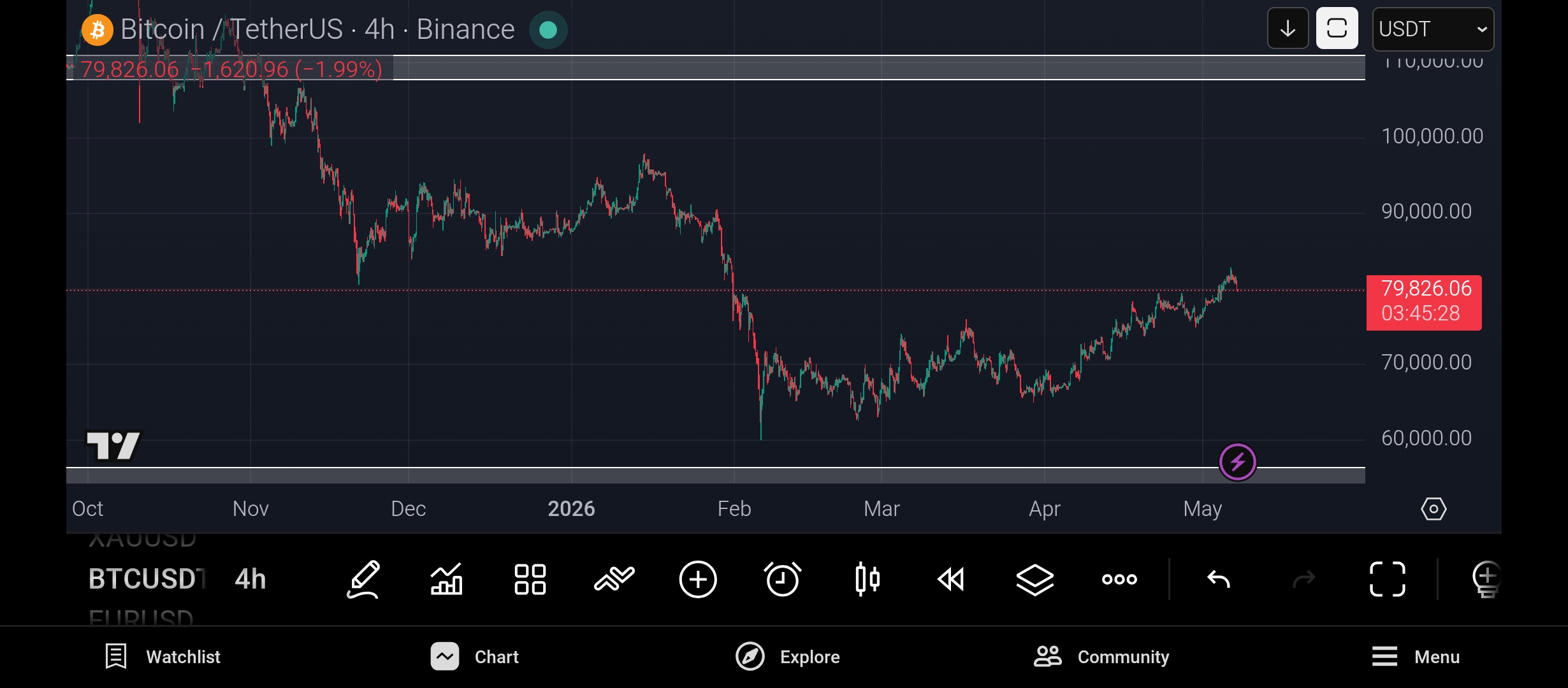The height and width of the screenshot is (688, 1568).
Task: Toggle the white rounded-square button
Action: [x=1337, y=29]
